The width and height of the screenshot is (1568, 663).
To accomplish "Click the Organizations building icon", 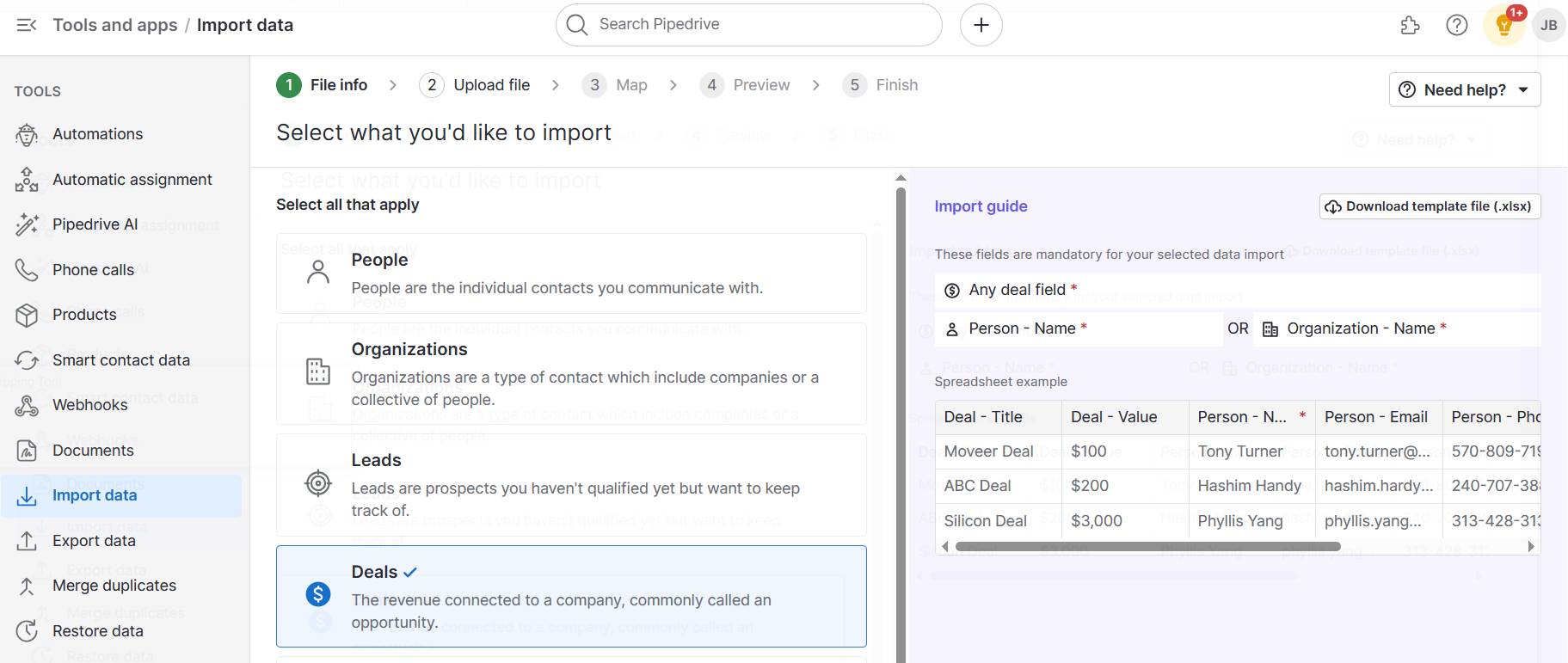I will [x=318, y=371].
